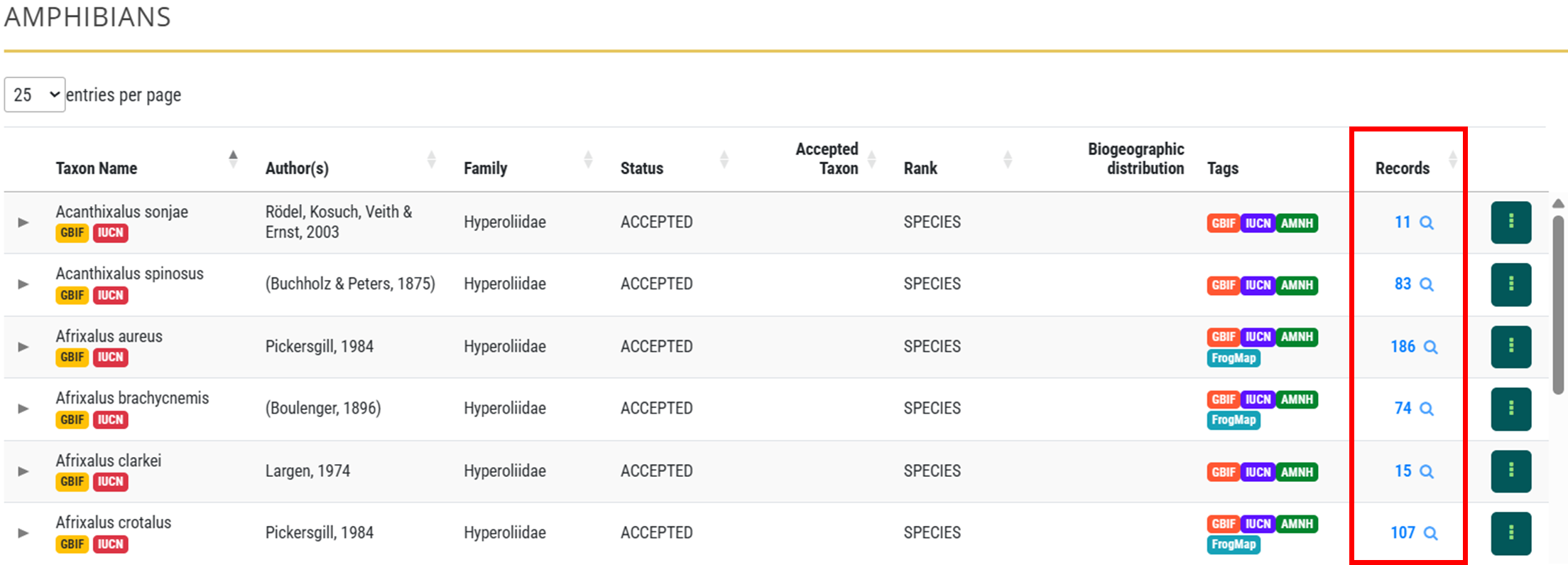
Task: Sort by the Rank column header
Action: (920, 168)
